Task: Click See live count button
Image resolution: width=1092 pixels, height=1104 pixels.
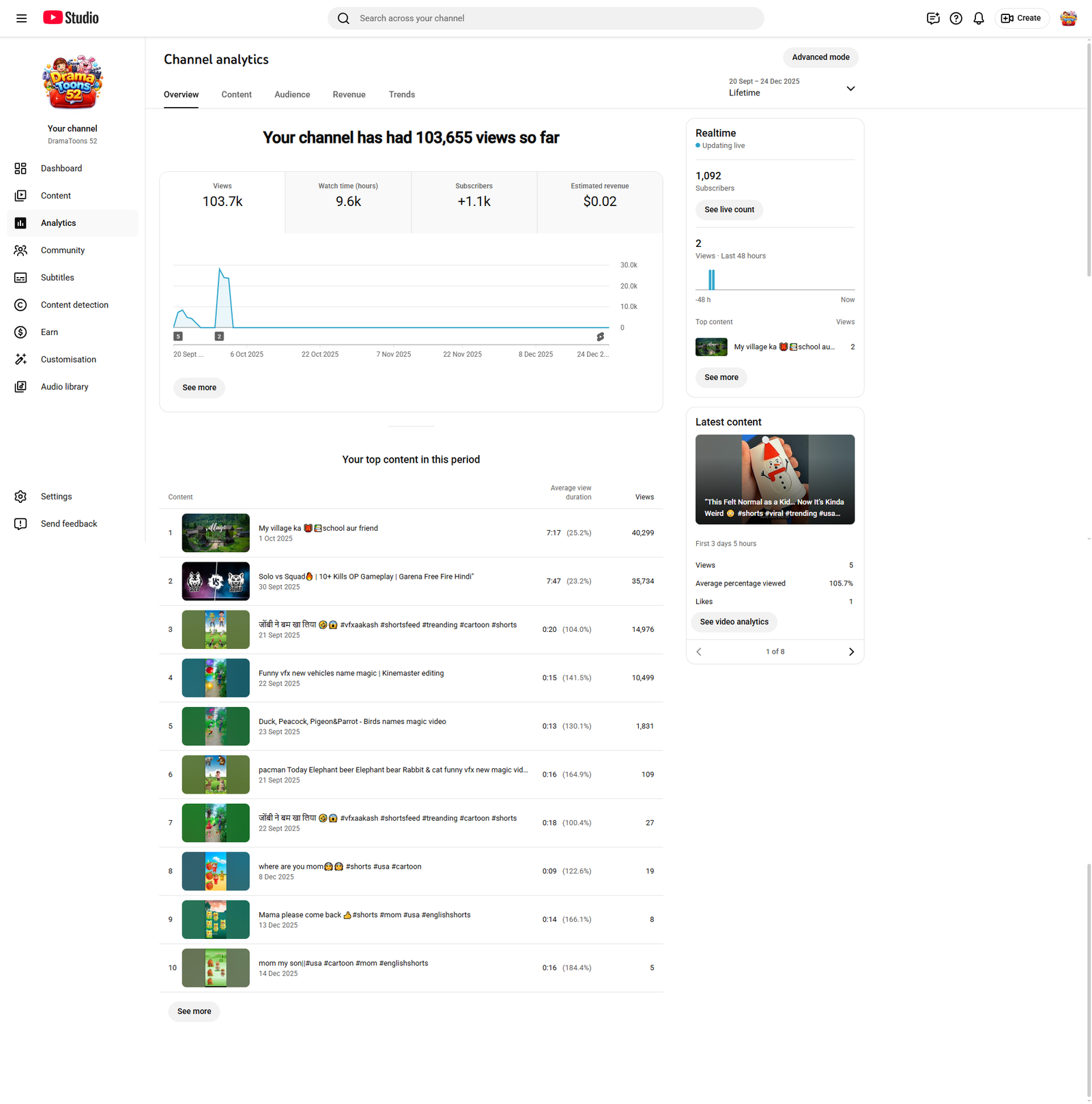Action: pyautogui.click(x=729, y=209)
